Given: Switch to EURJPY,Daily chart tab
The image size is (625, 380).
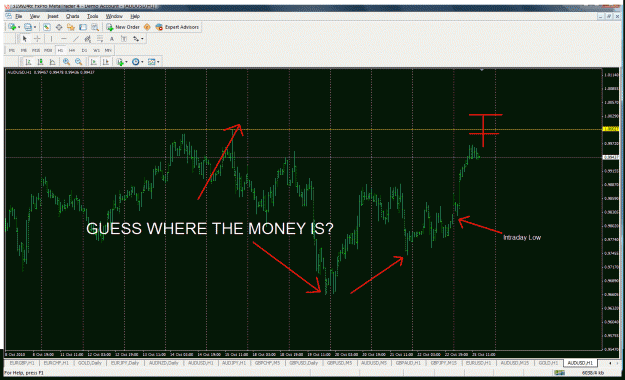Looking at the screenshot, I should (x=125, y=363).
